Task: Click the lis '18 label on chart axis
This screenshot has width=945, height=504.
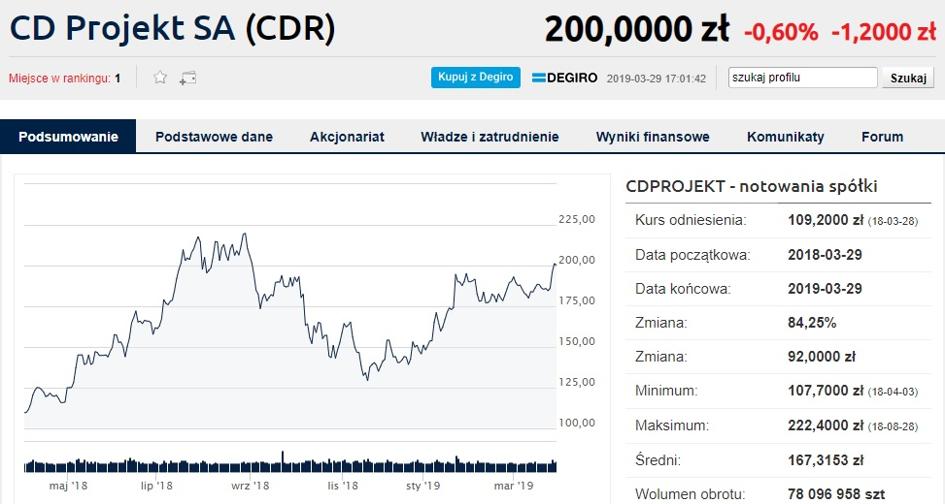Action: tap(342, 486)
